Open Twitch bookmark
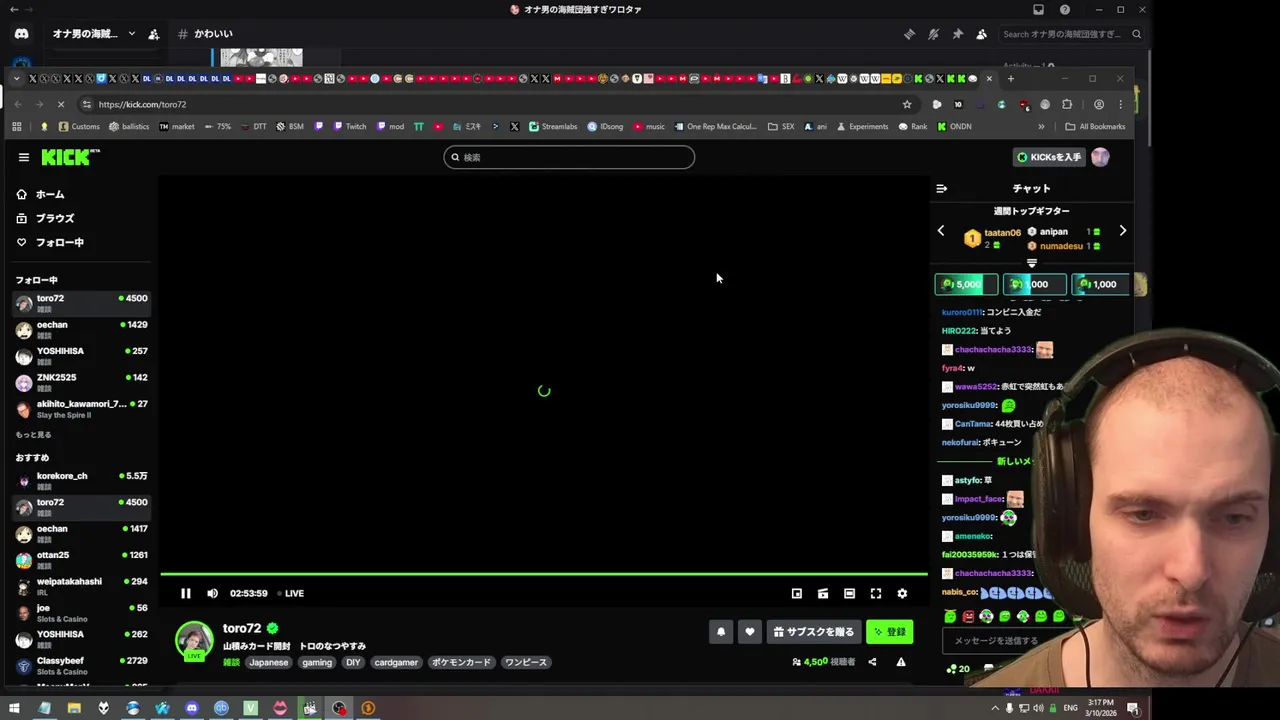Image resolution: width=1280 pixels, height=720 pixels. 348,127
